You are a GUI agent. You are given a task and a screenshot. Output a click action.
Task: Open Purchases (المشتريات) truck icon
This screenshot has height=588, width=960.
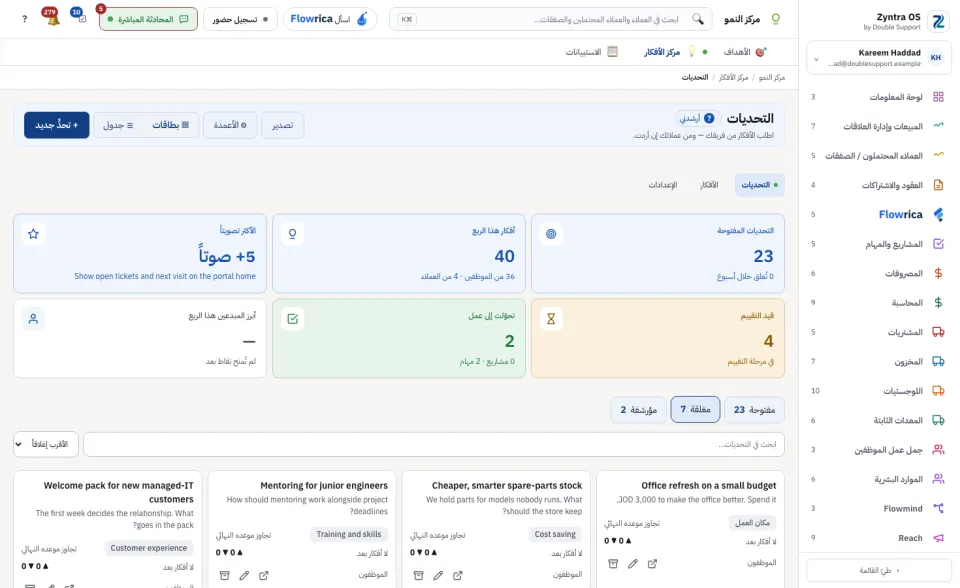(938, 332)
